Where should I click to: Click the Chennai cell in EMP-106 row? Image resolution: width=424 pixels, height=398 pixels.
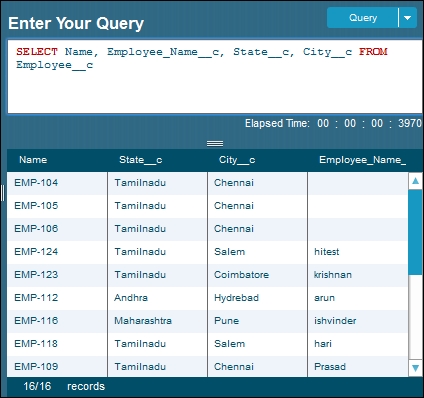257,229
